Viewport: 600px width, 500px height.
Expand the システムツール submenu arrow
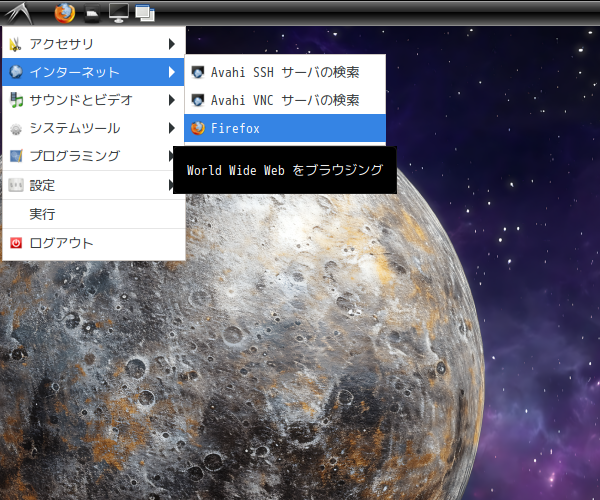[x=172, y=128]
